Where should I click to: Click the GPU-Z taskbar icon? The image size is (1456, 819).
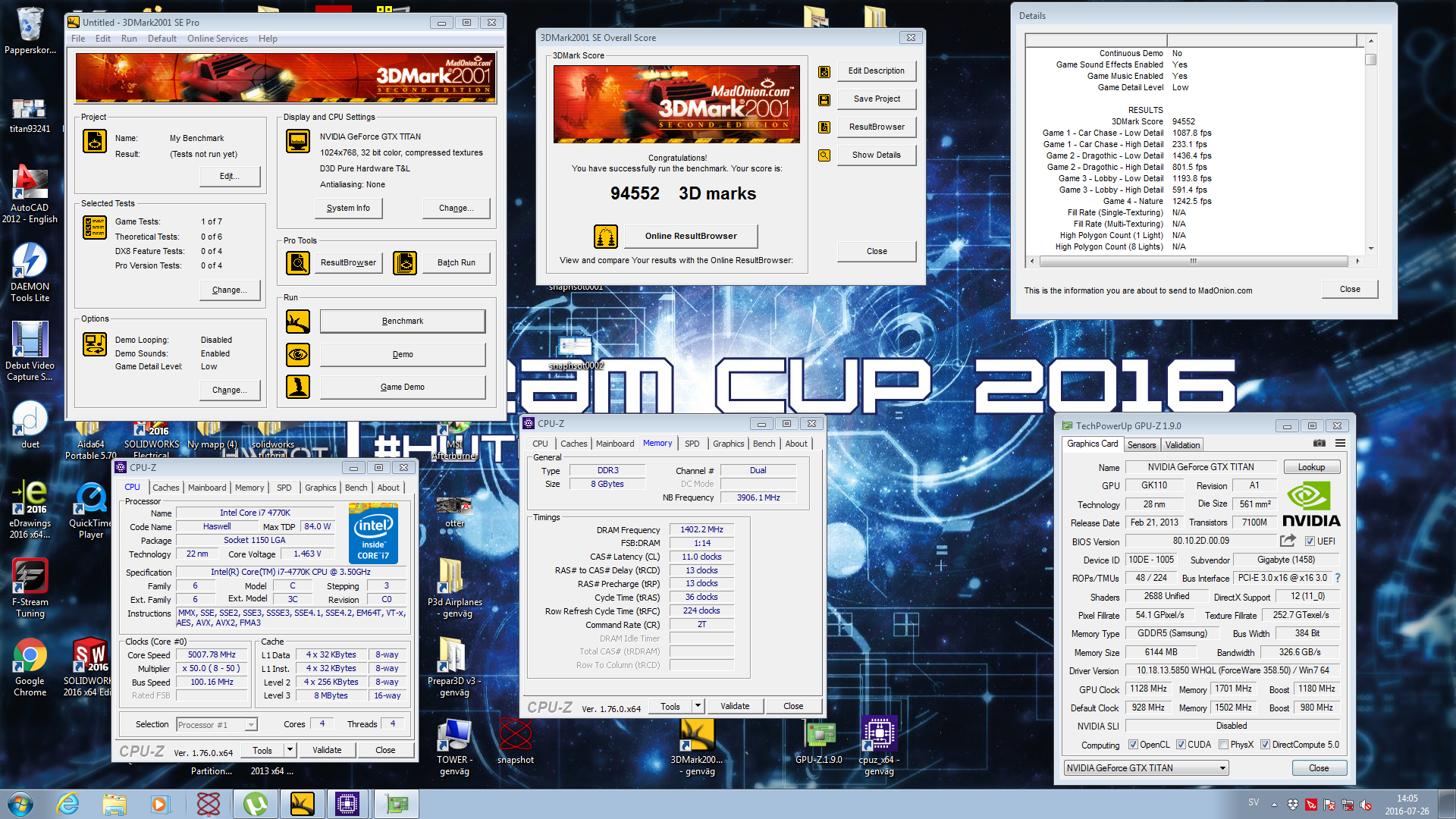pos(396,804)
